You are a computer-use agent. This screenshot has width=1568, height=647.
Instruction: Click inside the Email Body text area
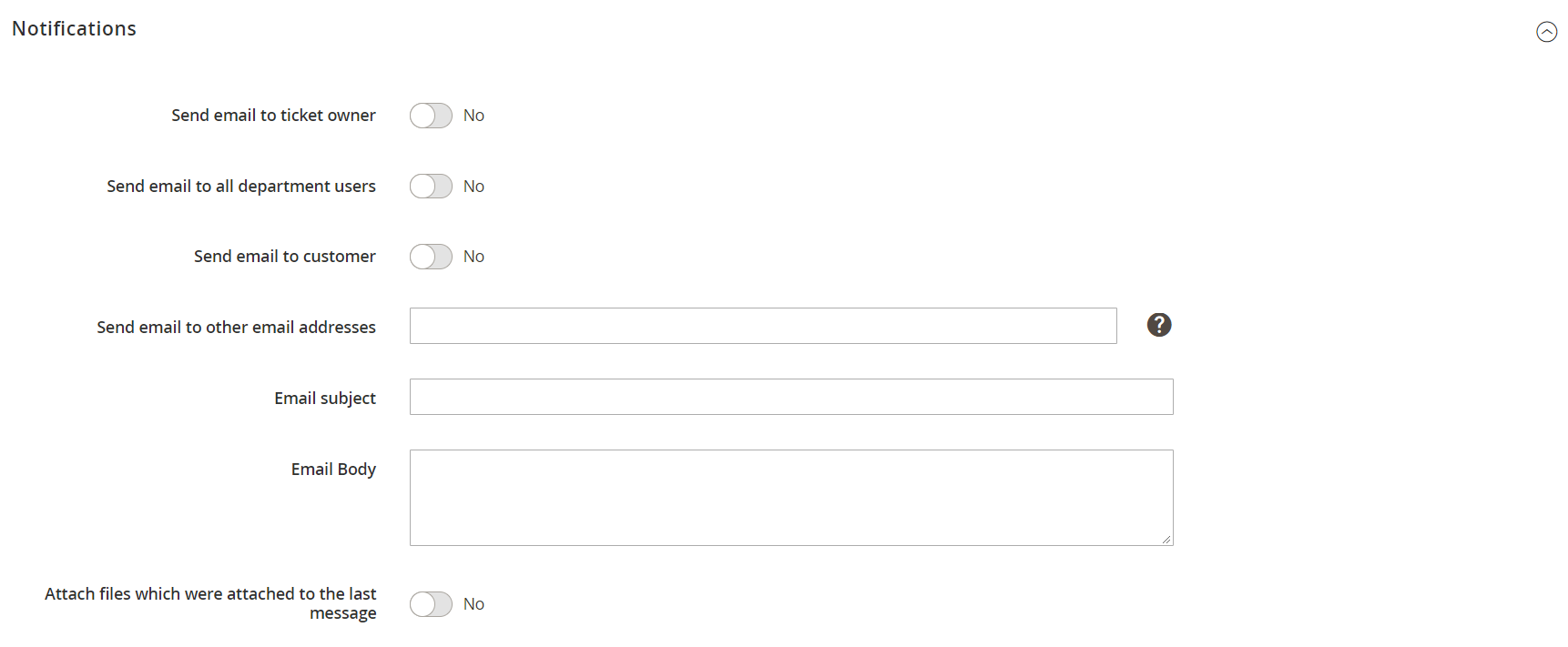791,498
